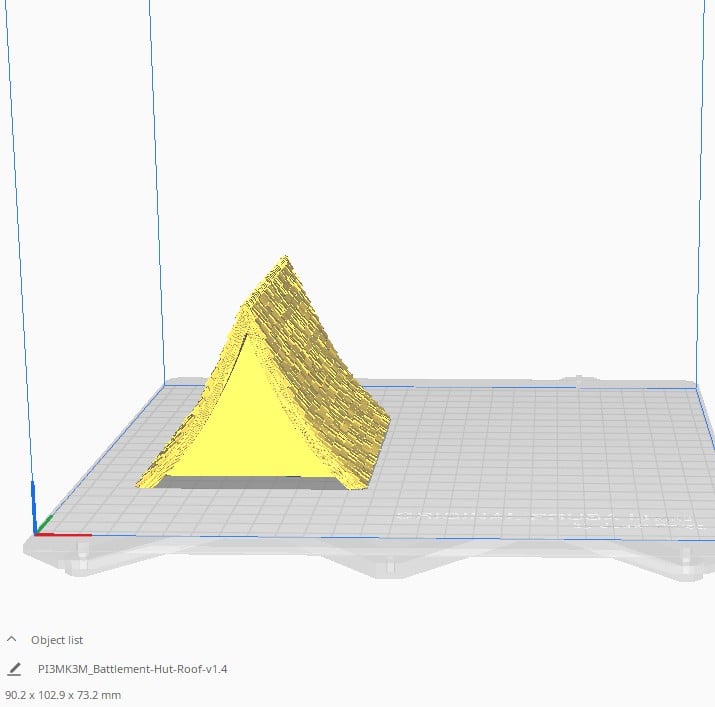Click the green Y axis indicator
The width and height of the screenshot is (715, 707).
click(x=45, y=524)
